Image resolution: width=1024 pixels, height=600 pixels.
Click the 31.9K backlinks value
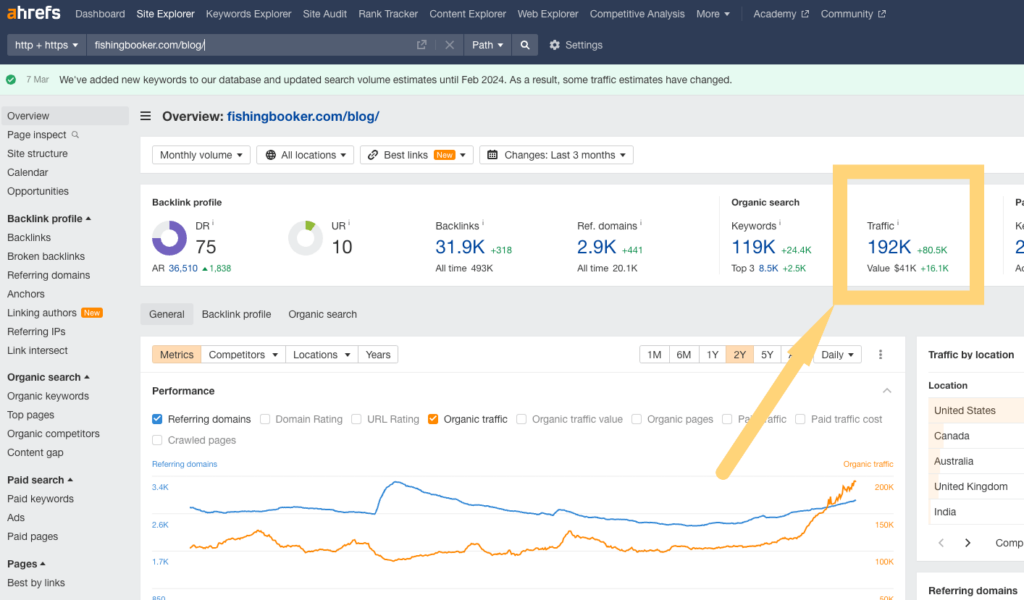(x=460, y=247)
